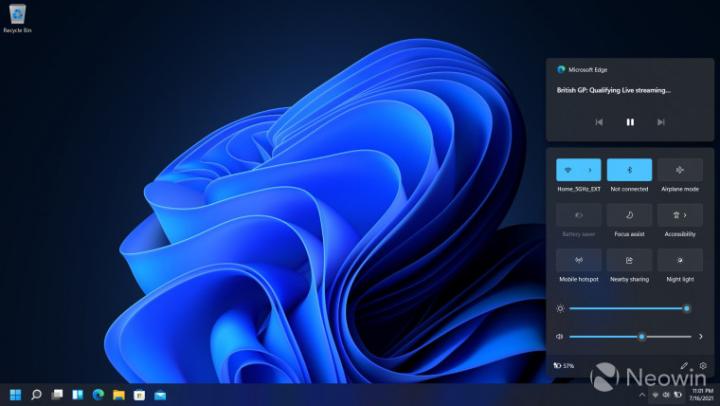The image size is (720, 406).
Task: Click the battery 57% indicator
Action: pos(564,366)
